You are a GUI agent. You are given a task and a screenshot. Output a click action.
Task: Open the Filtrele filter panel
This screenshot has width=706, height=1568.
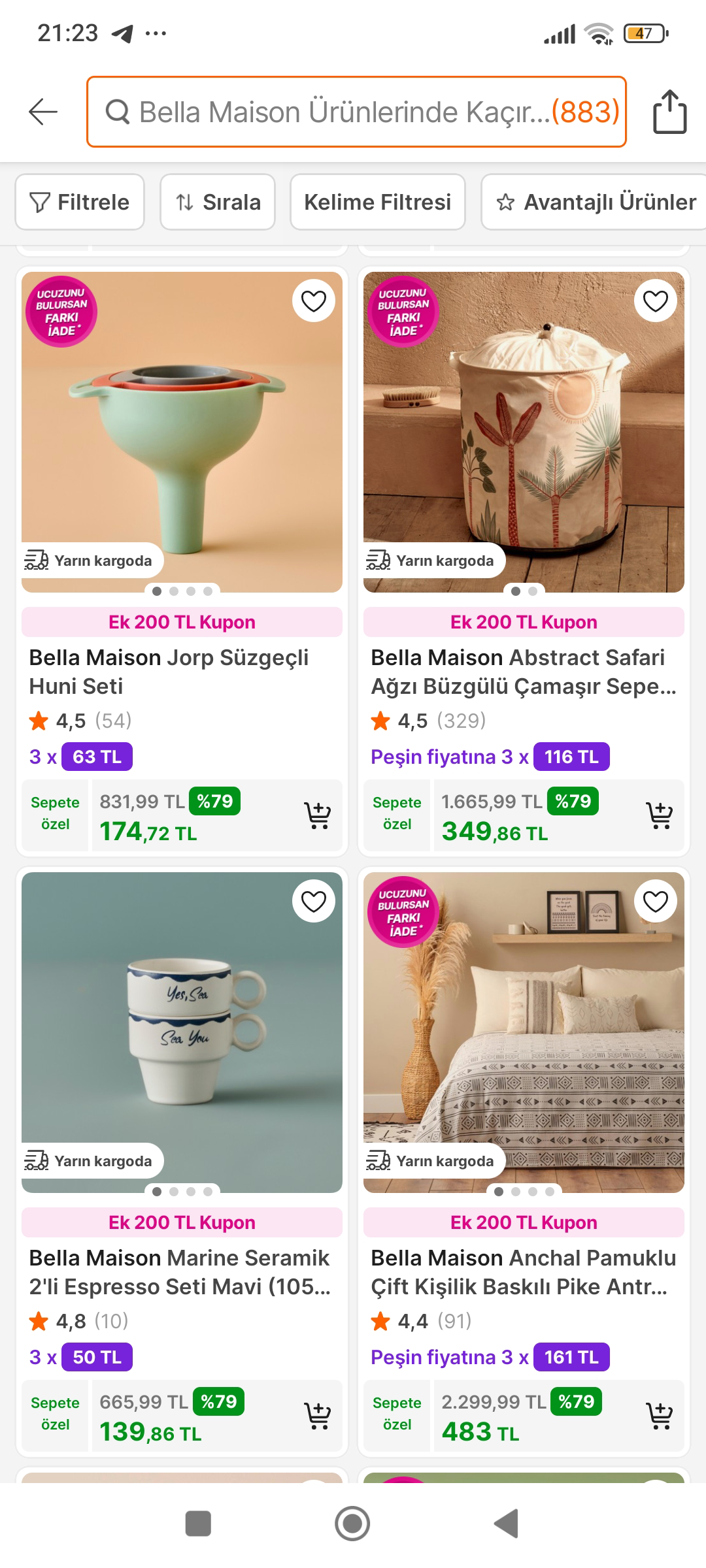coord(79,203)
